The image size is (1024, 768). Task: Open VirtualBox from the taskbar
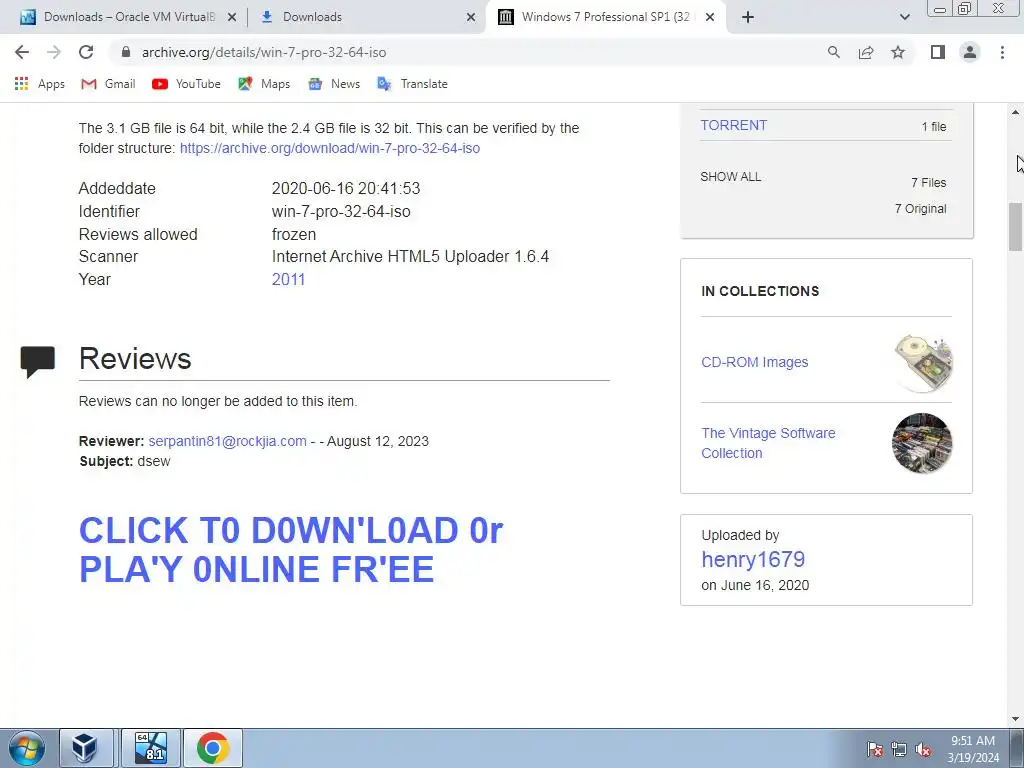[85, 748]
